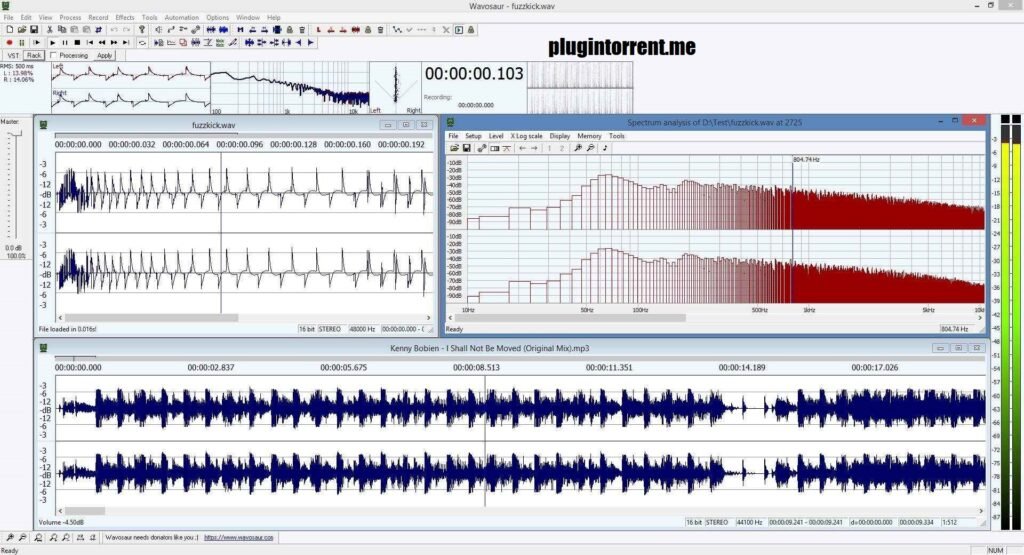Open the Effects menu
1024x555 pixels.
(125, 18)
